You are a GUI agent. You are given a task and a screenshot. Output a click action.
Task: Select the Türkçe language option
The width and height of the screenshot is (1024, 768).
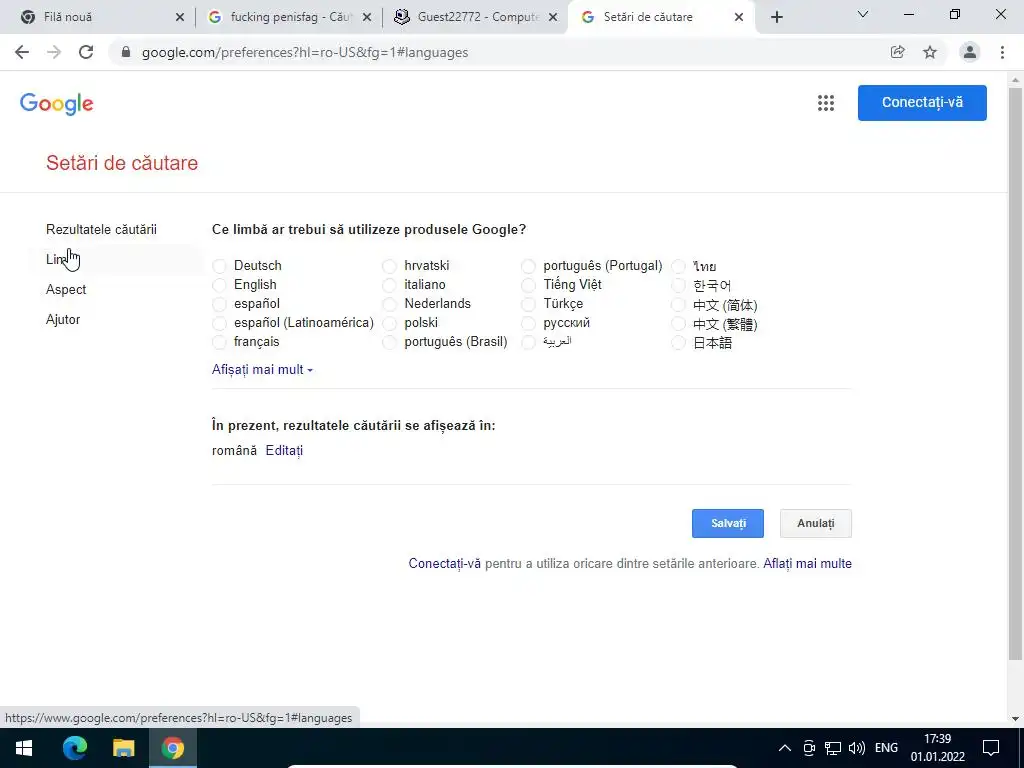(x=528, y=304)
